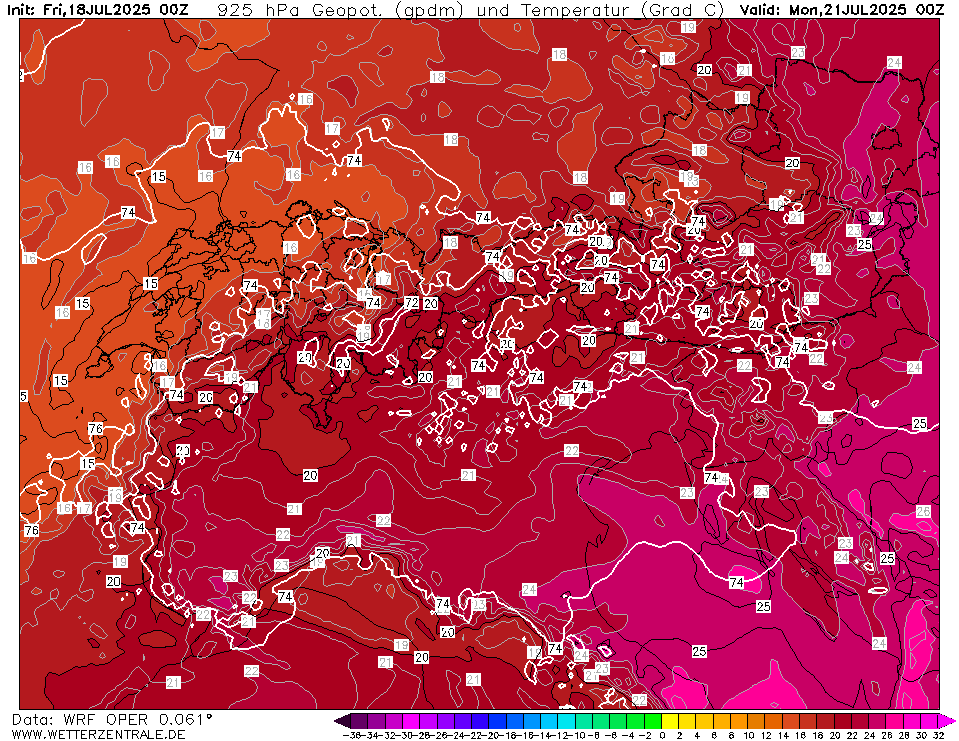Select the dark purple arrow at the scale's left end
This screenshot has width=959, height=741.
[342, 721]
